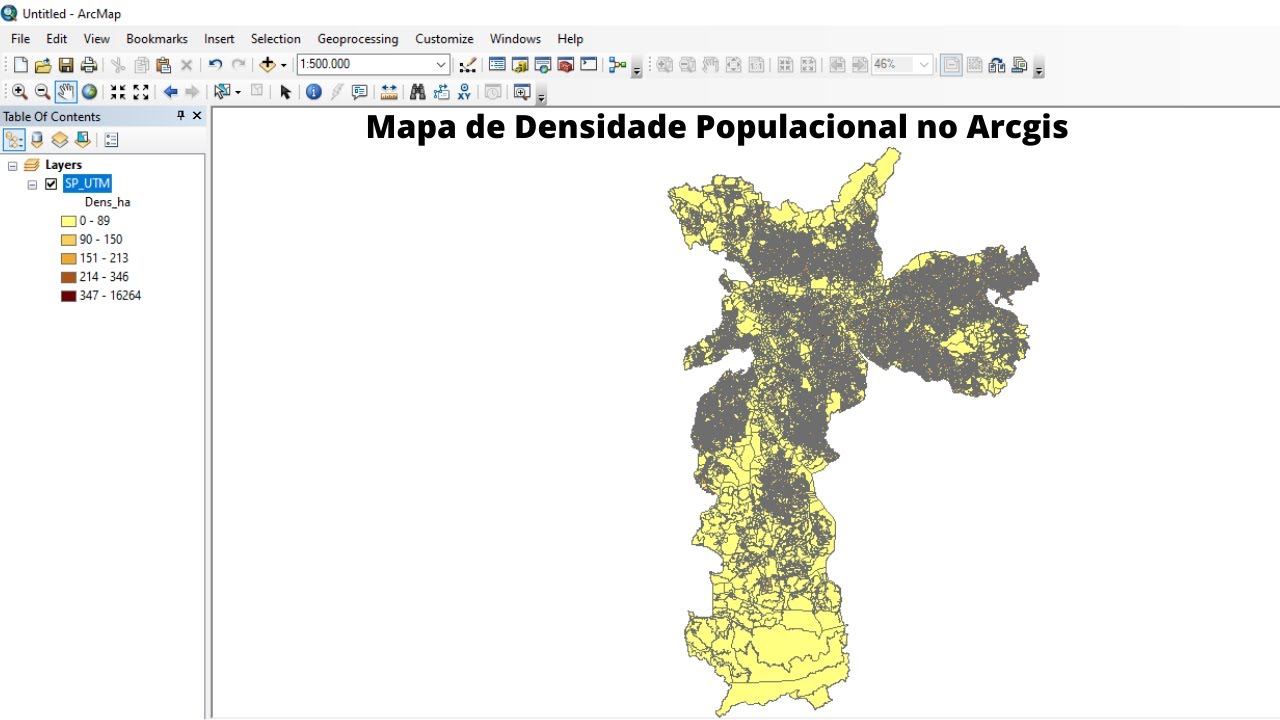Open the layout zoom 46% dropdown
Image resolution: width=1280 pixels, height=720 pixels.
coord(924,64)
